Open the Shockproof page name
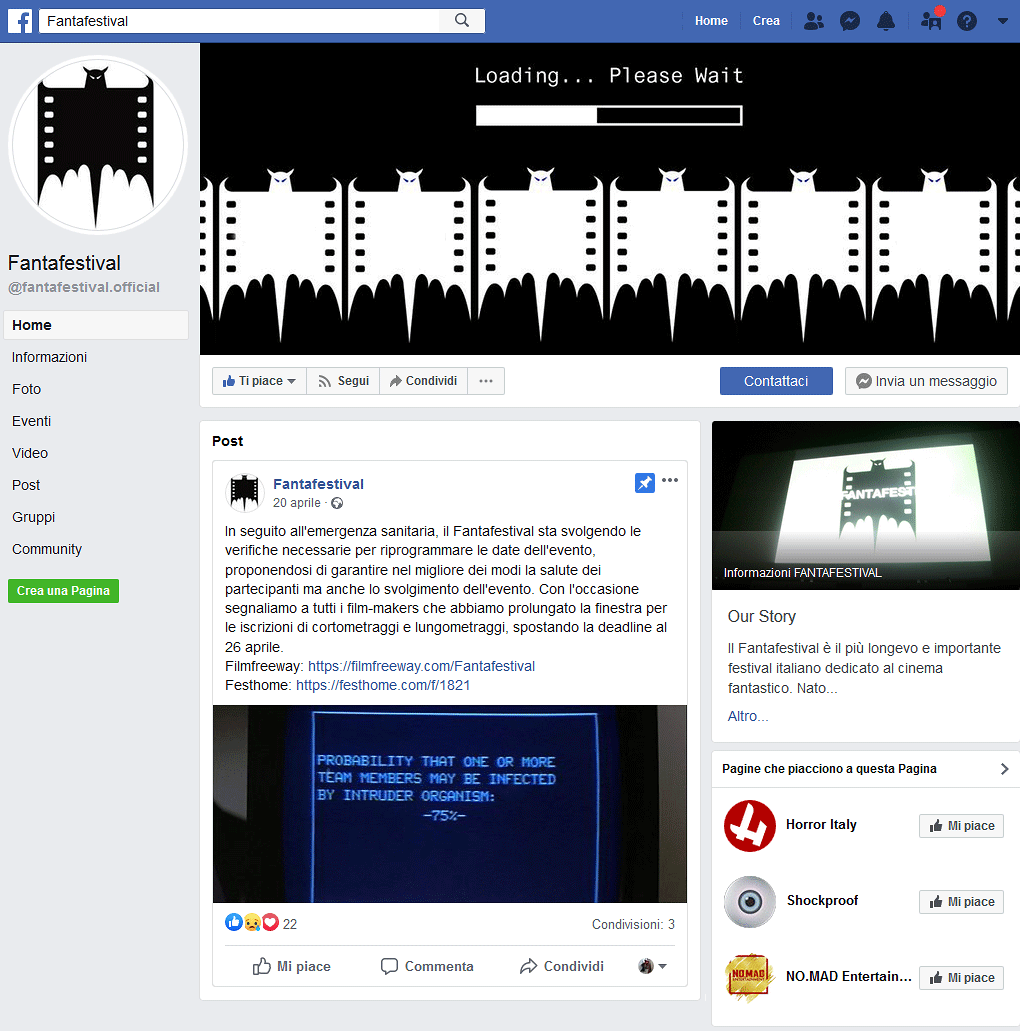 pos(823,900)
